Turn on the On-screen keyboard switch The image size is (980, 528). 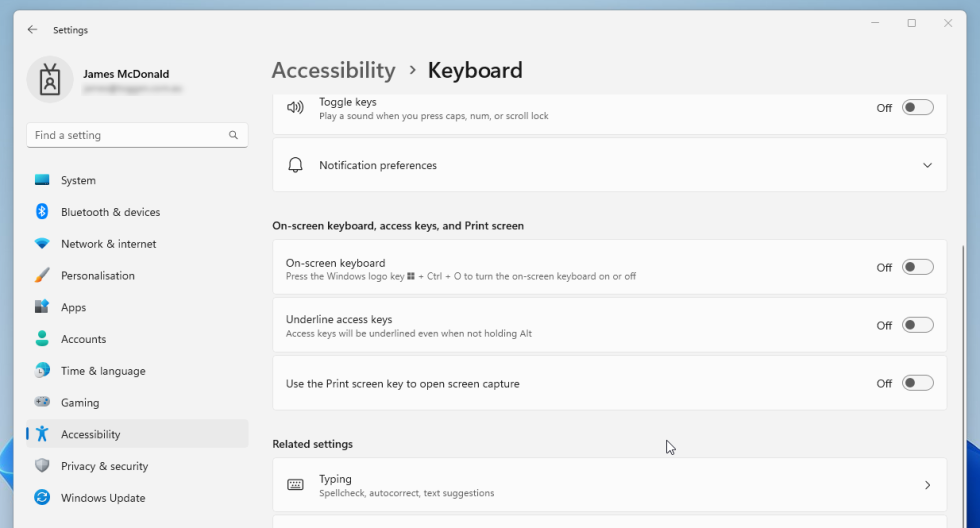[917, 267]
